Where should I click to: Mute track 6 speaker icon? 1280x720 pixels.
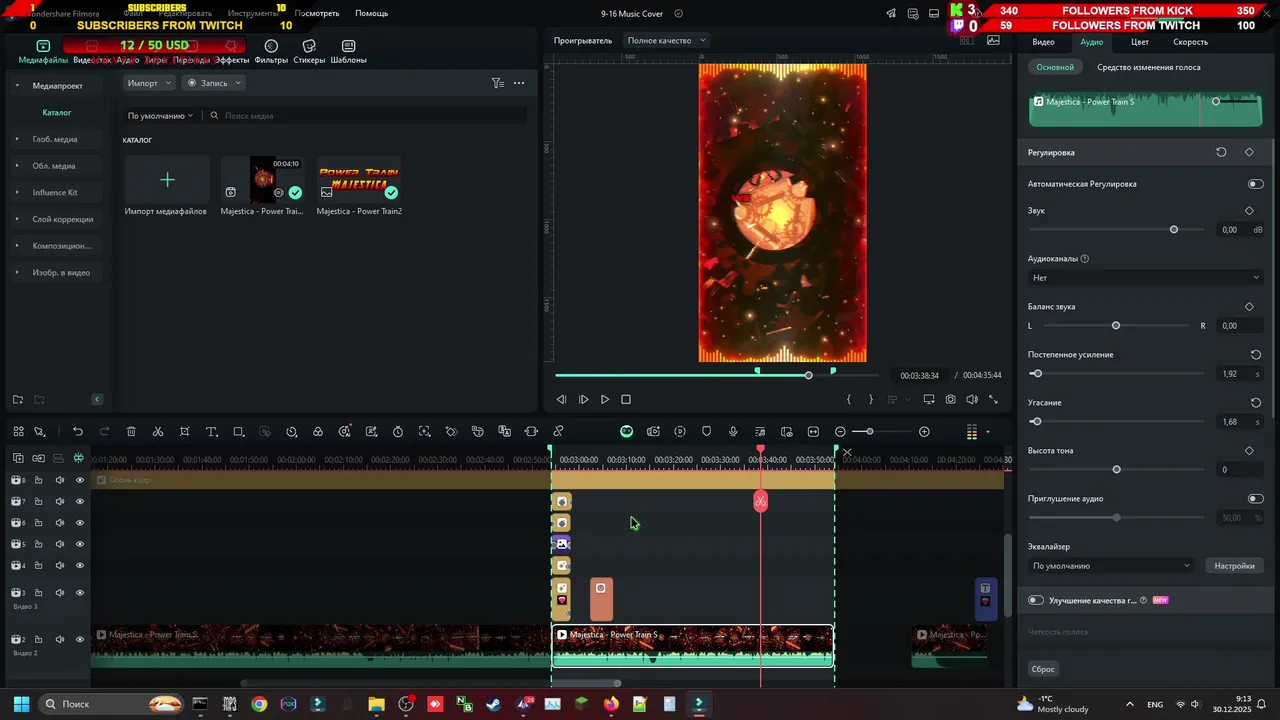click(59, 523)
